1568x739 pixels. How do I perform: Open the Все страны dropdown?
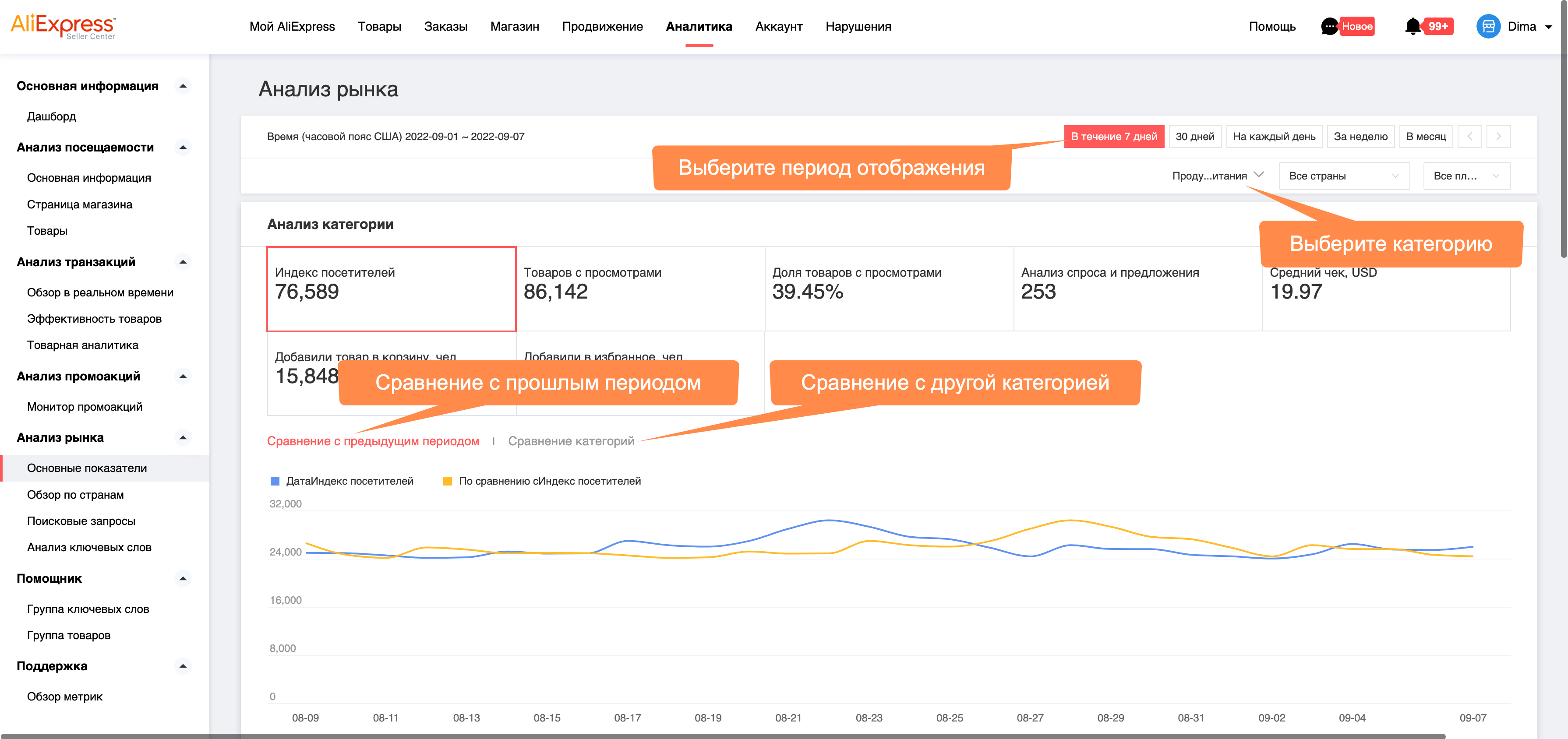click(1343, 176)
